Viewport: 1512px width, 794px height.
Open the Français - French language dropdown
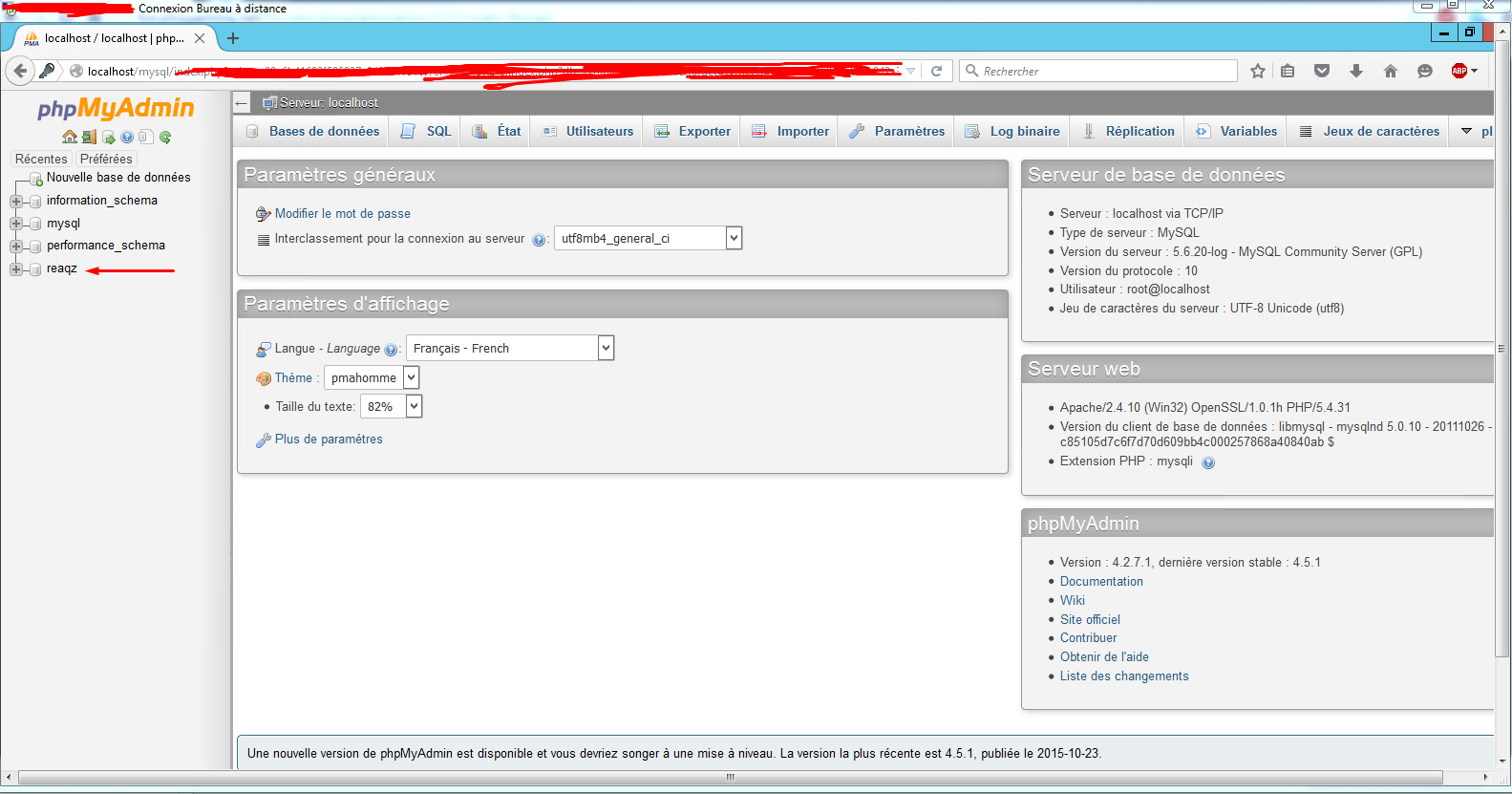pos(510,348)
